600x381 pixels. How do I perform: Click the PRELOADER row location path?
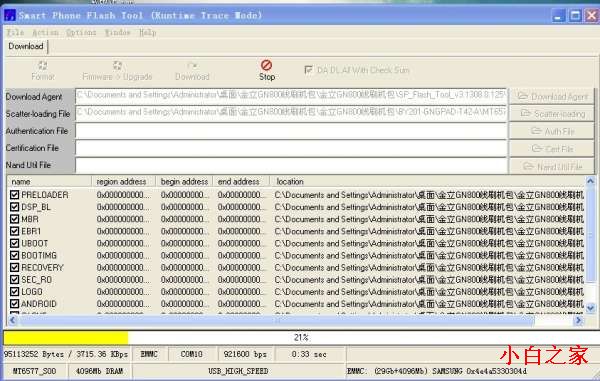[x=429, y=195]
